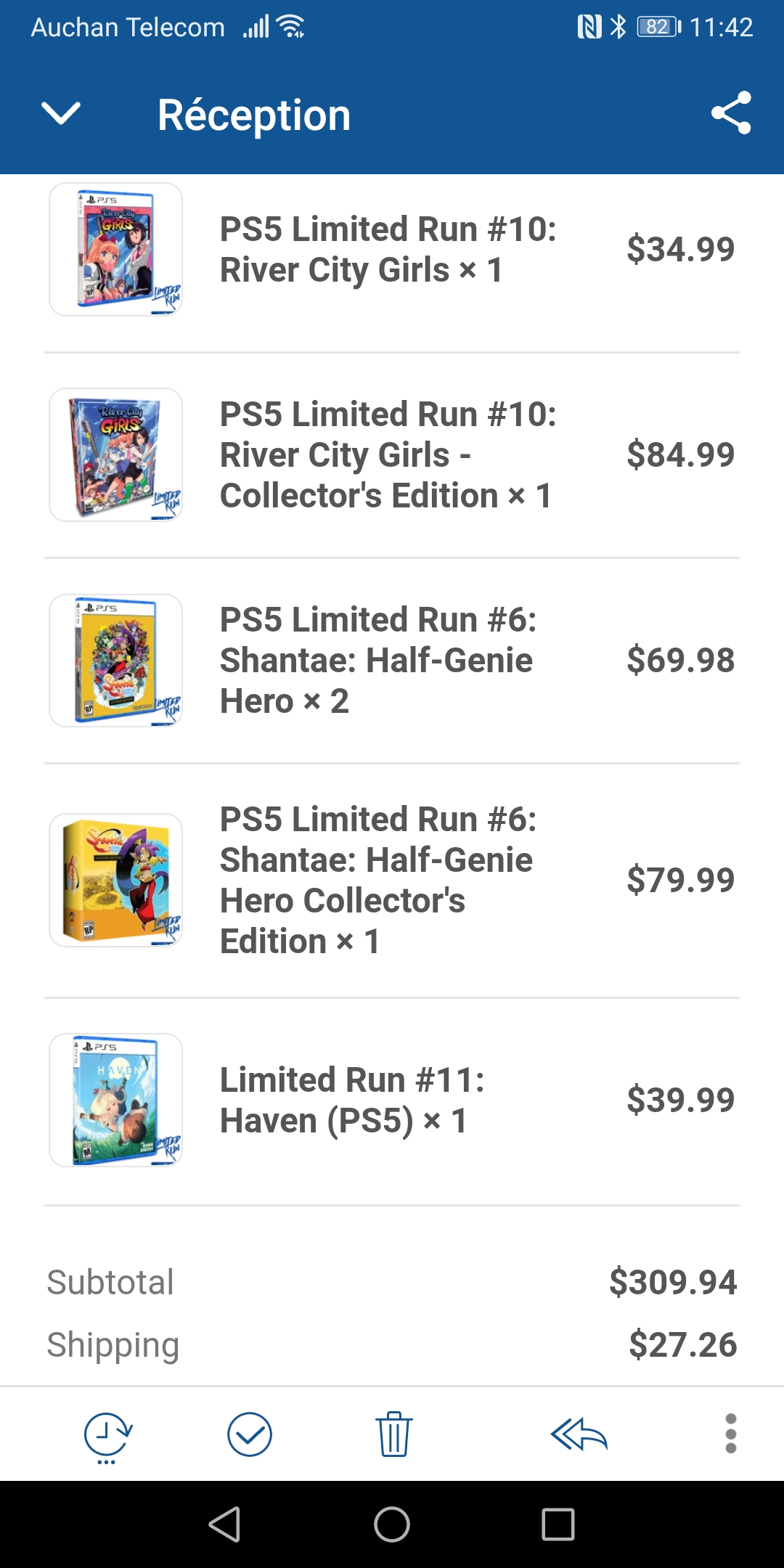The image size is (784, 1568).
Task: Collapse the Réception view with the chevron
Action: coord(61,113)
